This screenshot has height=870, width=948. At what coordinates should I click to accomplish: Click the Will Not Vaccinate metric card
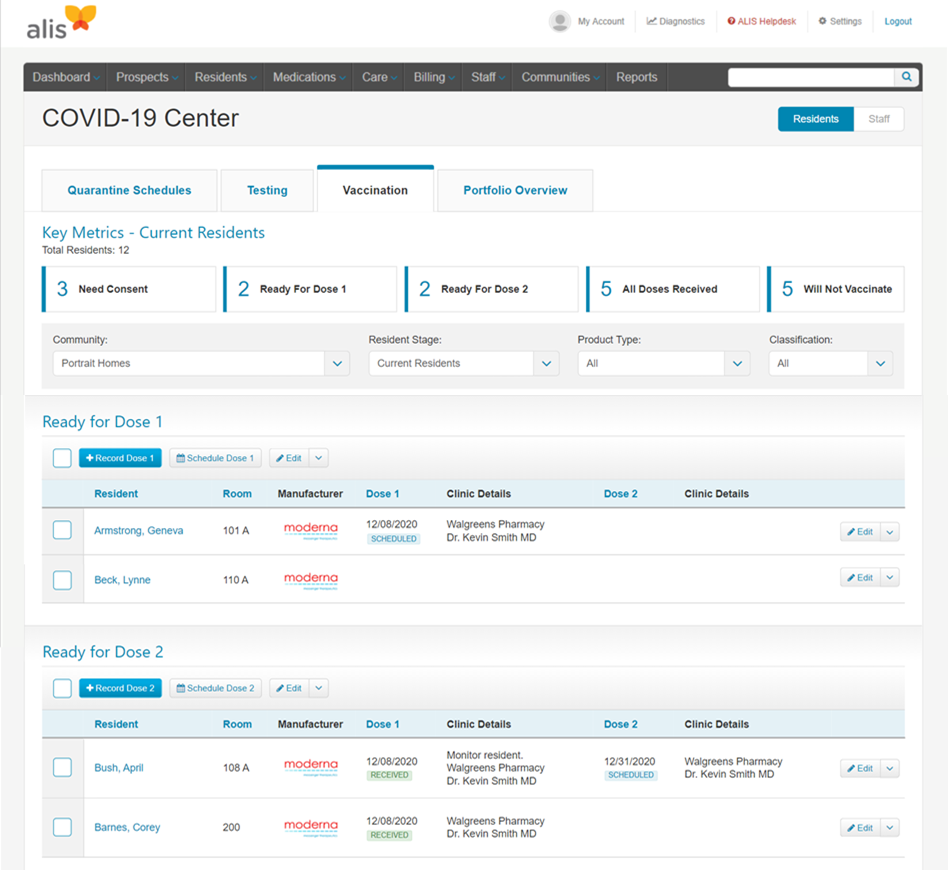[x=836, y=289]
